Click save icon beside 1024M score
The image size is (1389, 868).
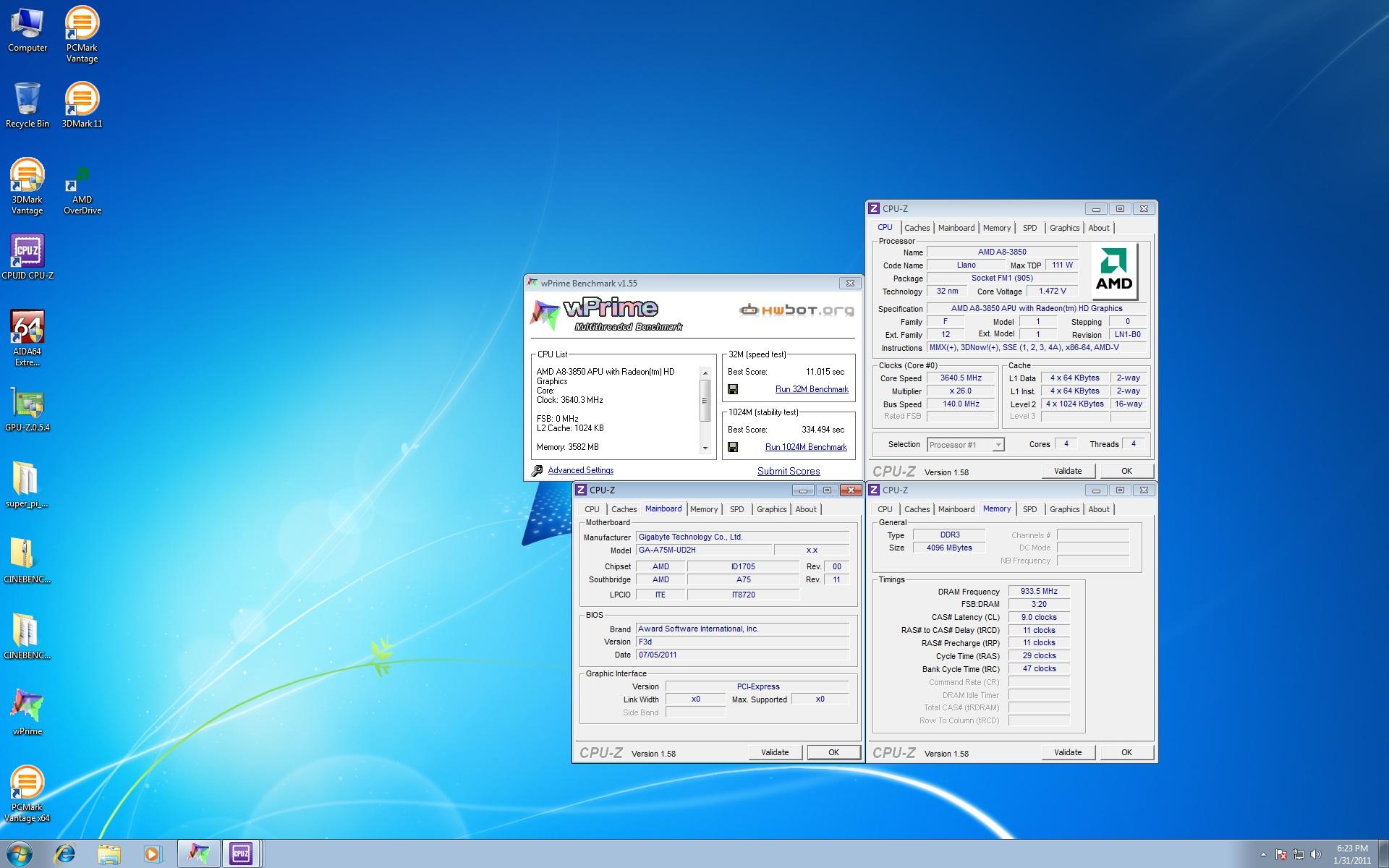click(x=733, y=447)
